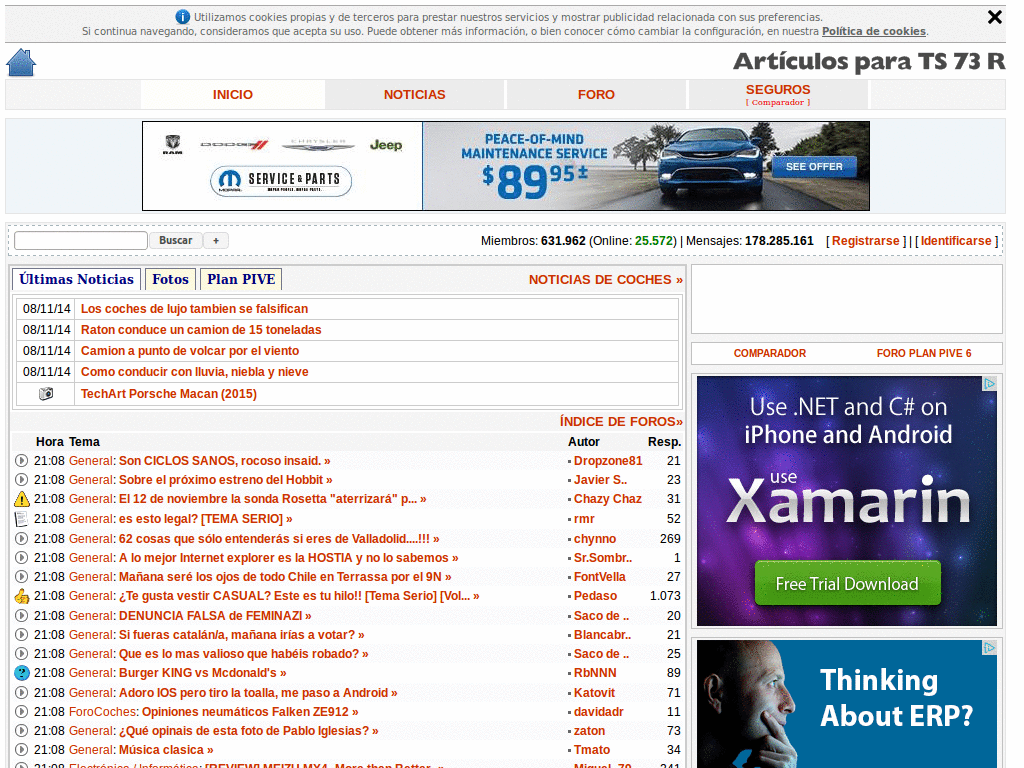The image size is (1024, 768).
Task: Click the warning triangle icon beside the Rosetta thread
Action: [22, 499]
